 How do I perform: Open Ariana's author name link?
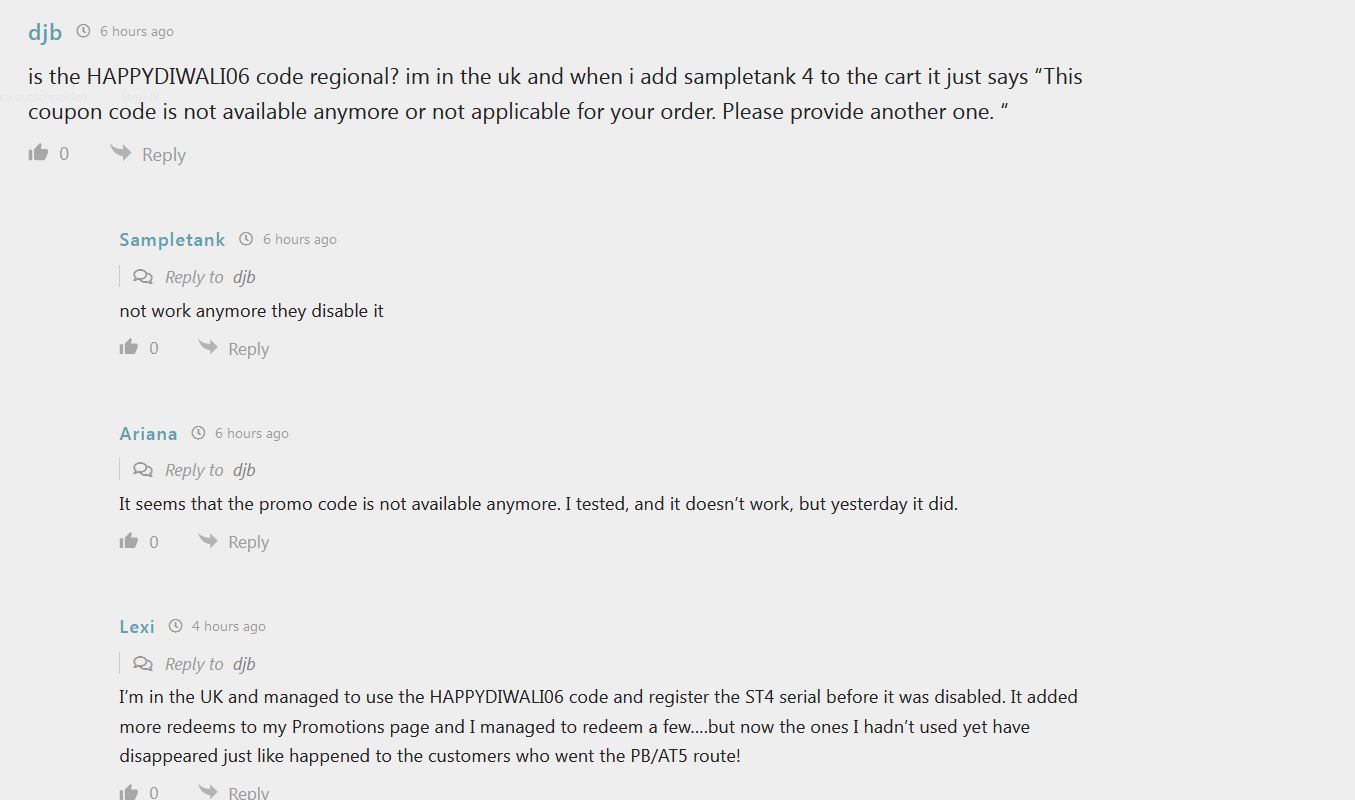148,433
